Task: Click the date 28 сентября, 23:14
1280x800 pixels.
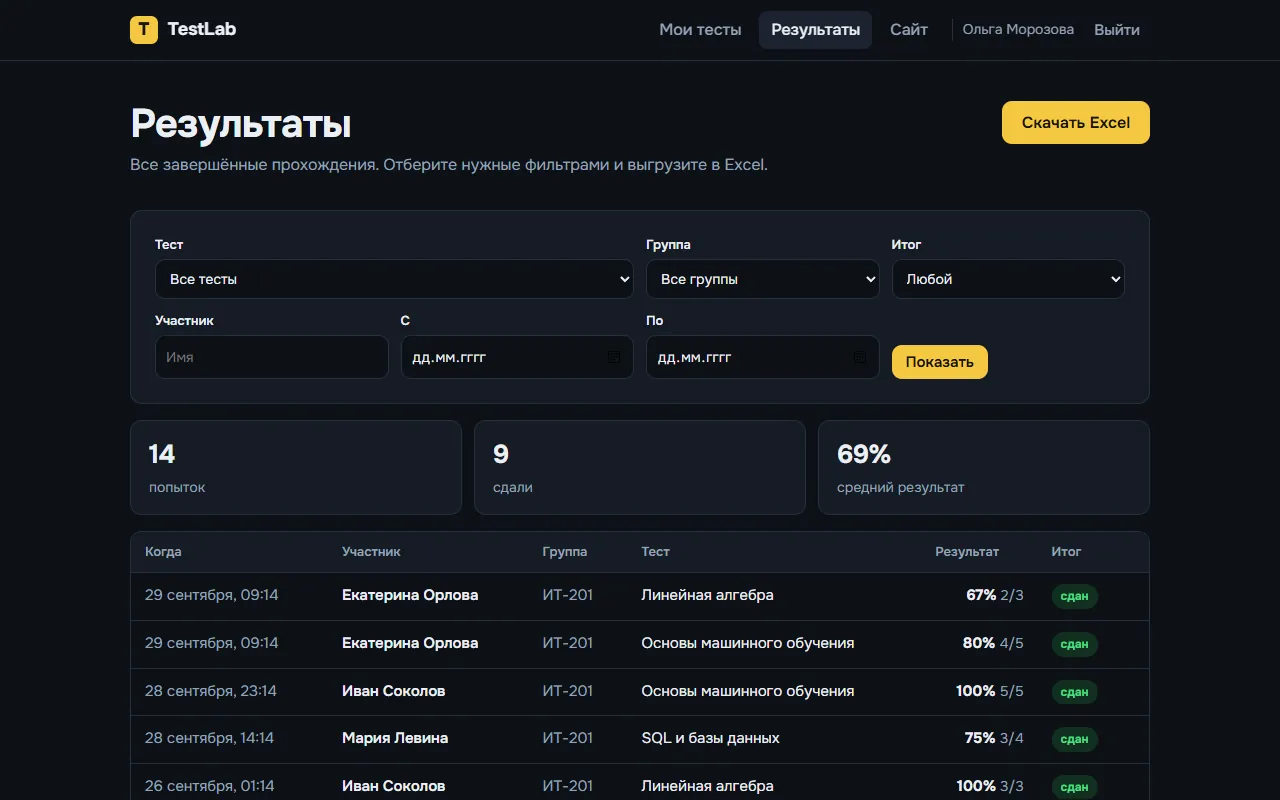Action: tap(211, 691)
